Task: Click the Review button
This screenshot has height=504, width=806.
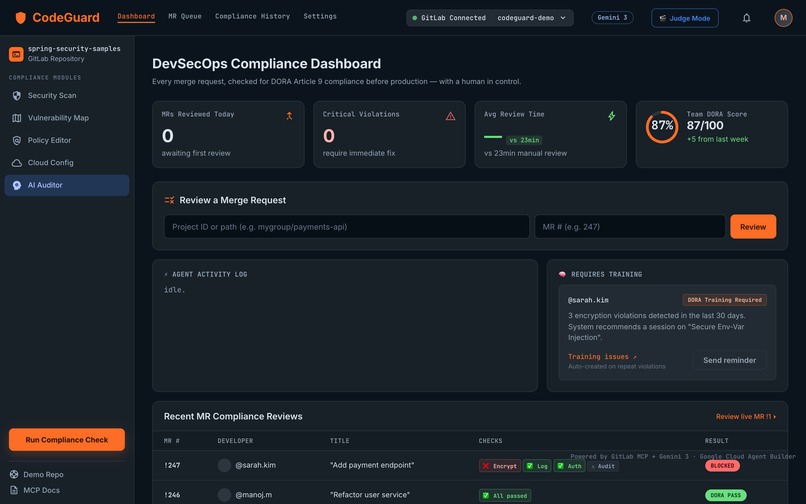Action: point(753,227)
